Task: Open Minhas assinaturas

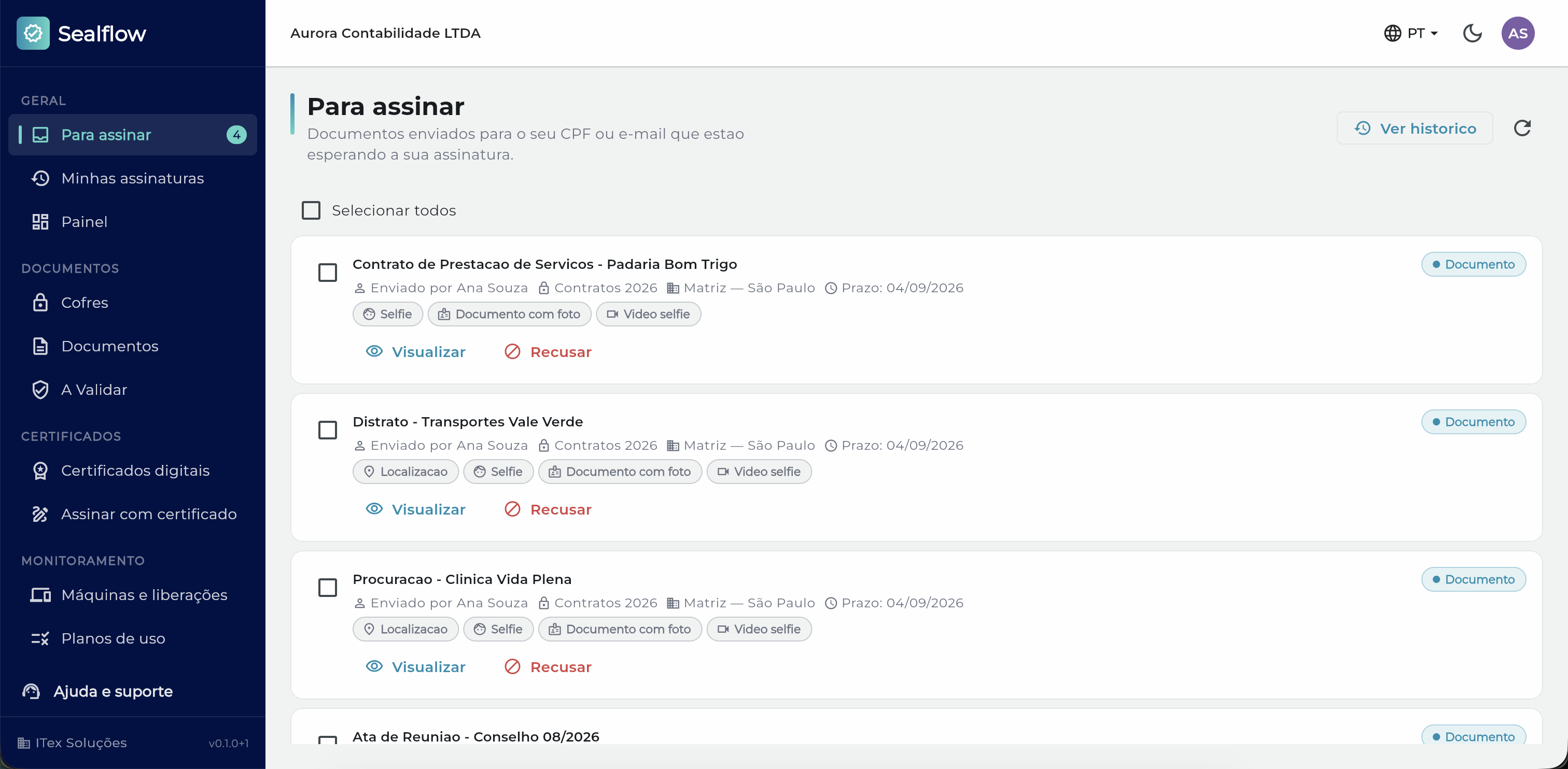Action: [x=133, y=178]
